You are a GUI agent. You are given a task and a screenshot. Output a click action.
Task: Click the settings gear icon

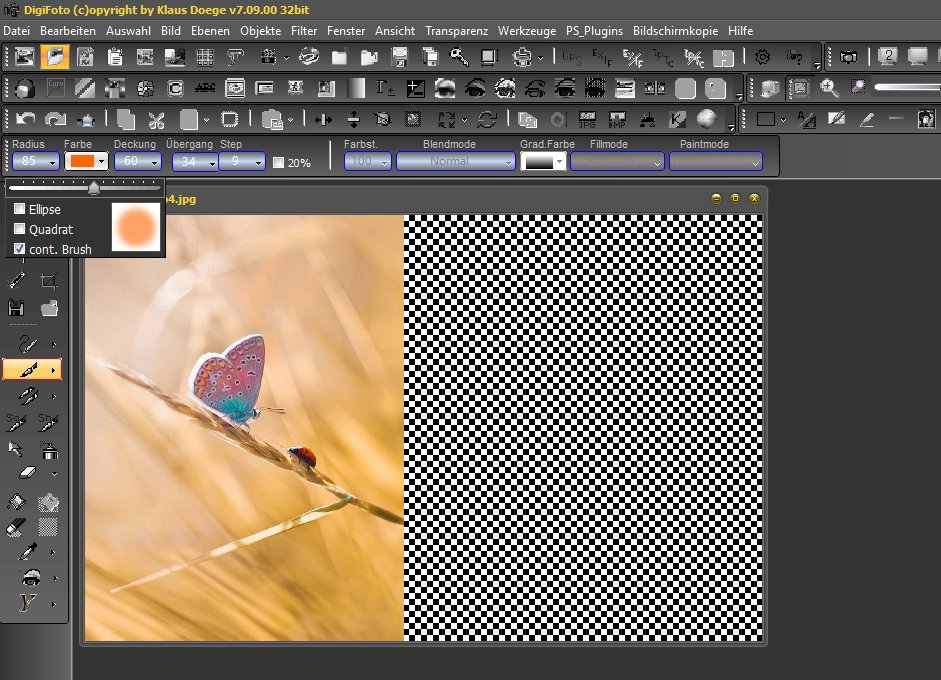coord(762,57)
